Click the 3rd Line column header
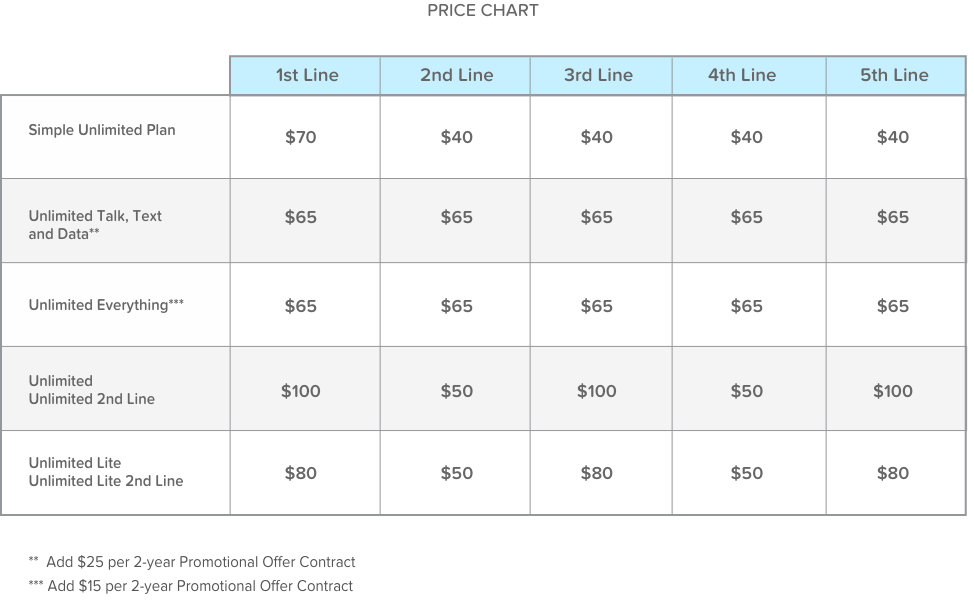 coord(598,75)
